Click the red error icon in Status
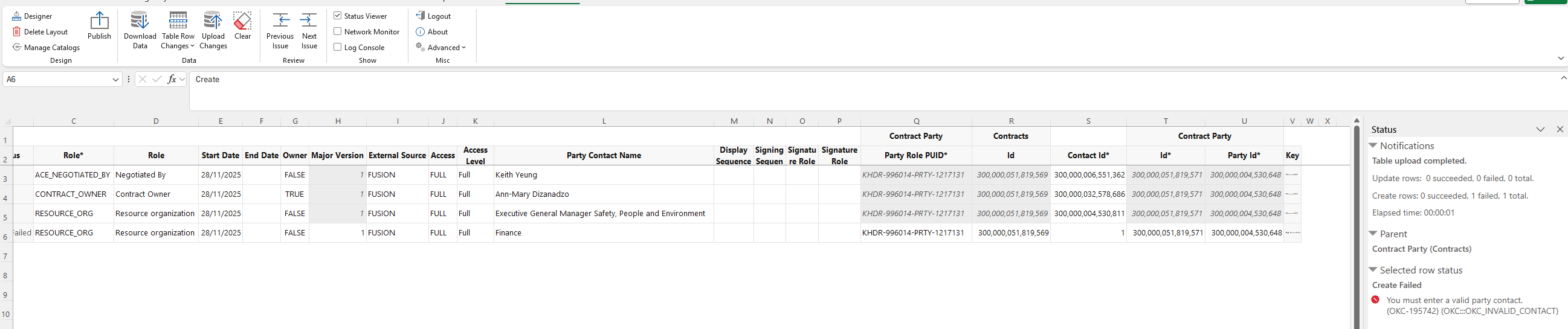 pyautogui.click(x=1376, y=300)
